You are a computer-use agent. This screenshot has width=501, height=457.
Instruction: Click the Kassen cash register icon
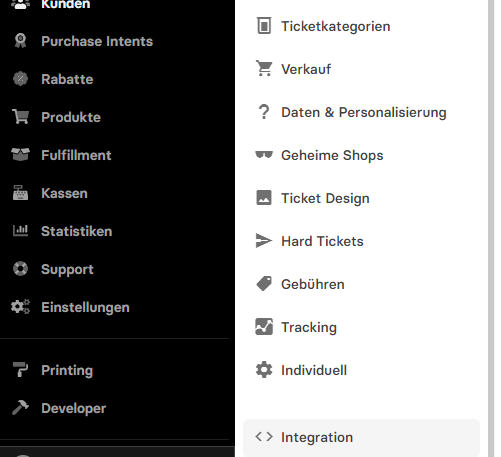[20, 193]
